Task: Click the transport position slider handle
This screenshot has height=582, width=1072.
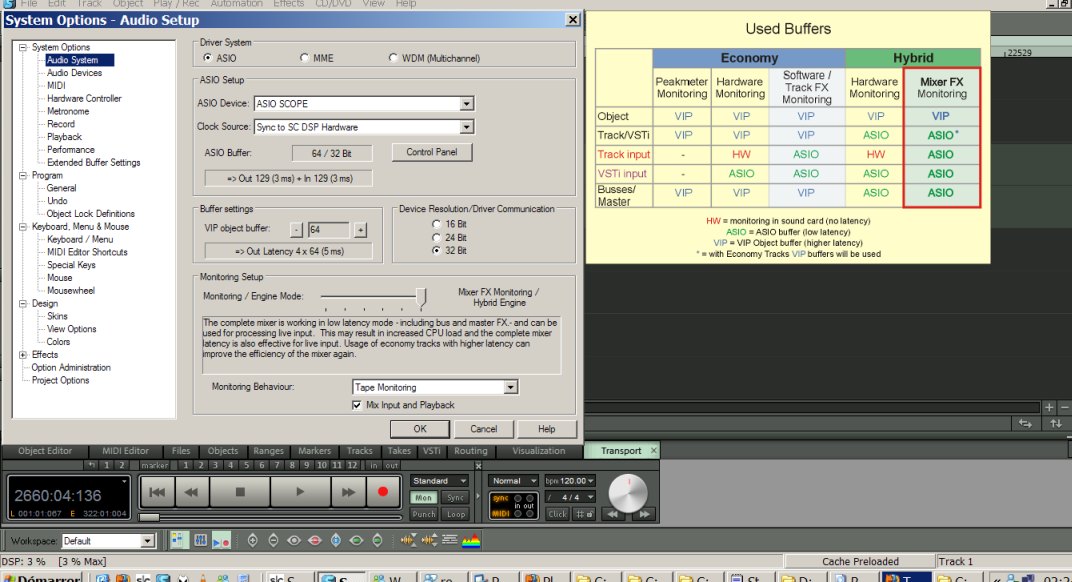Action: pos(149,517)
